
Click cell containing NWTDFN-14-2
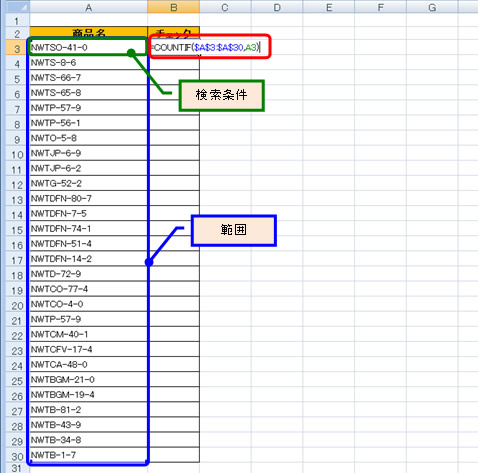point(88,258)
